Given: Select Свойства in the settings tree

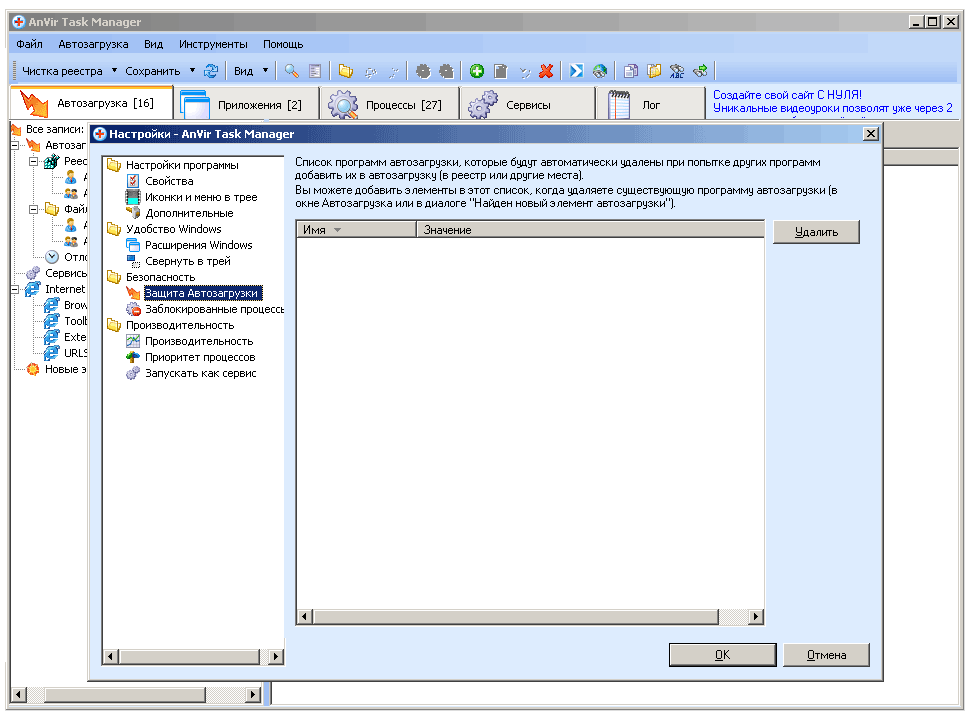Looking at the screenshot, I should pyautogui.click(x=169, y=181).
